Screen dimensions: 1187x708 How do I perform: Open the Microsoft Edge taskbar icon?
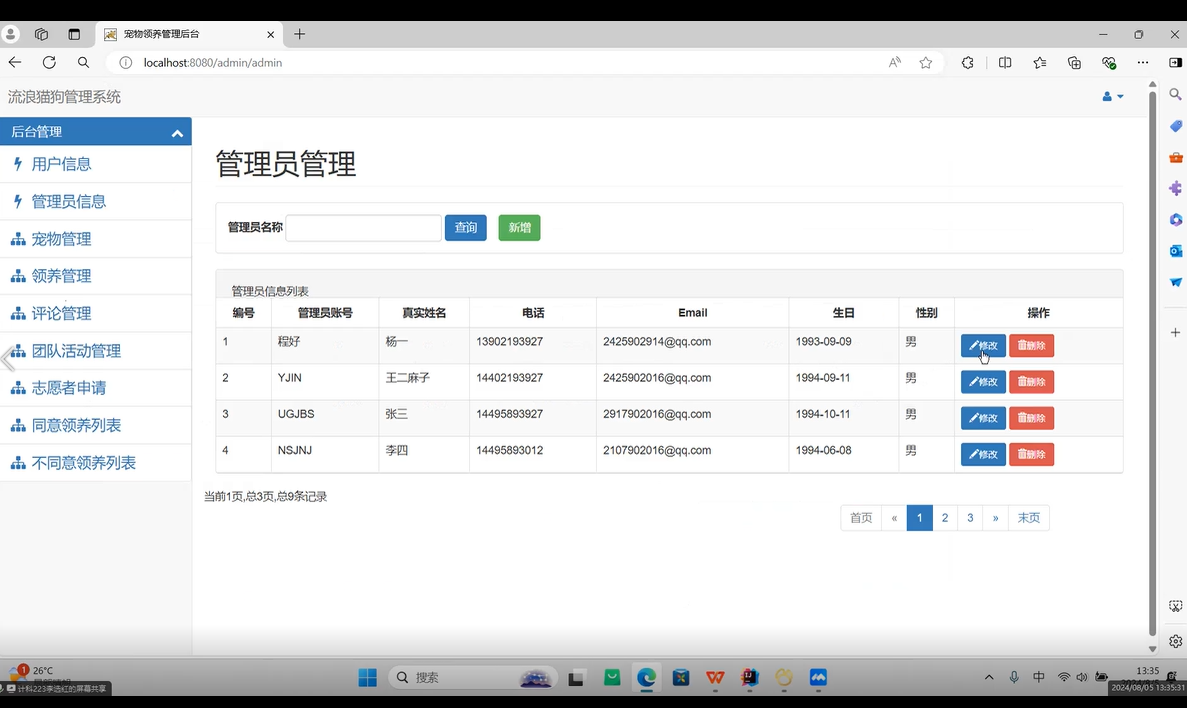pyautogui.click(x=646, y=677)
